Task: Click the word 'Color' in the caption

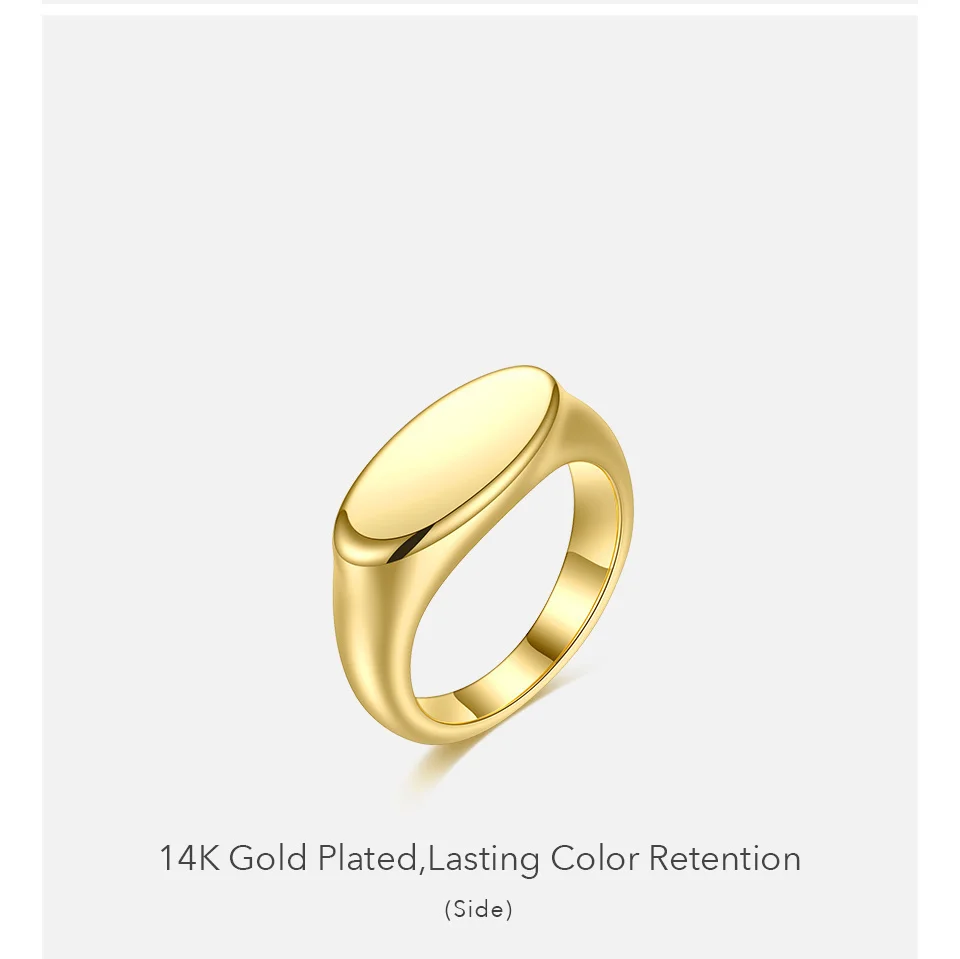Action: tap(594, 858)
